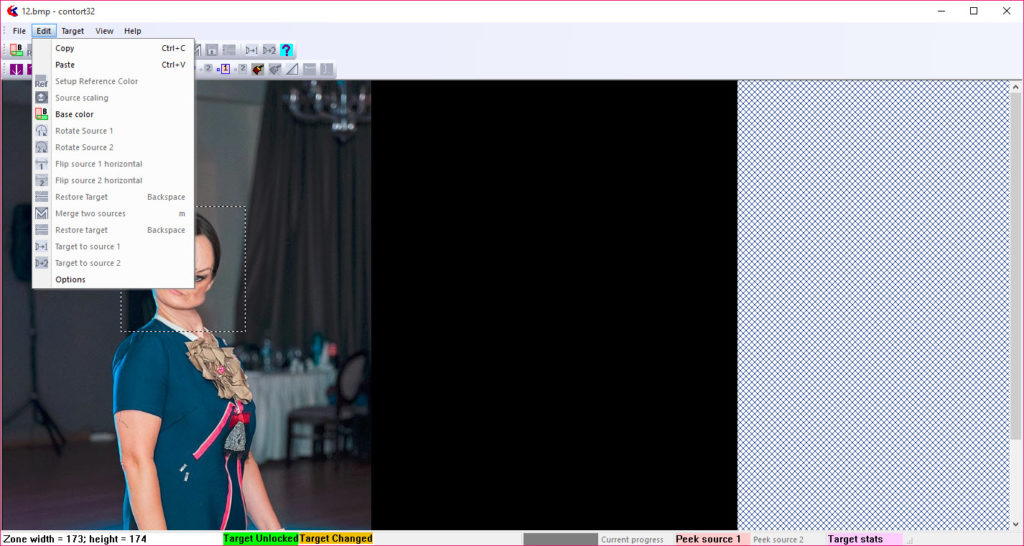Open the Target menu

coord(72,31)
